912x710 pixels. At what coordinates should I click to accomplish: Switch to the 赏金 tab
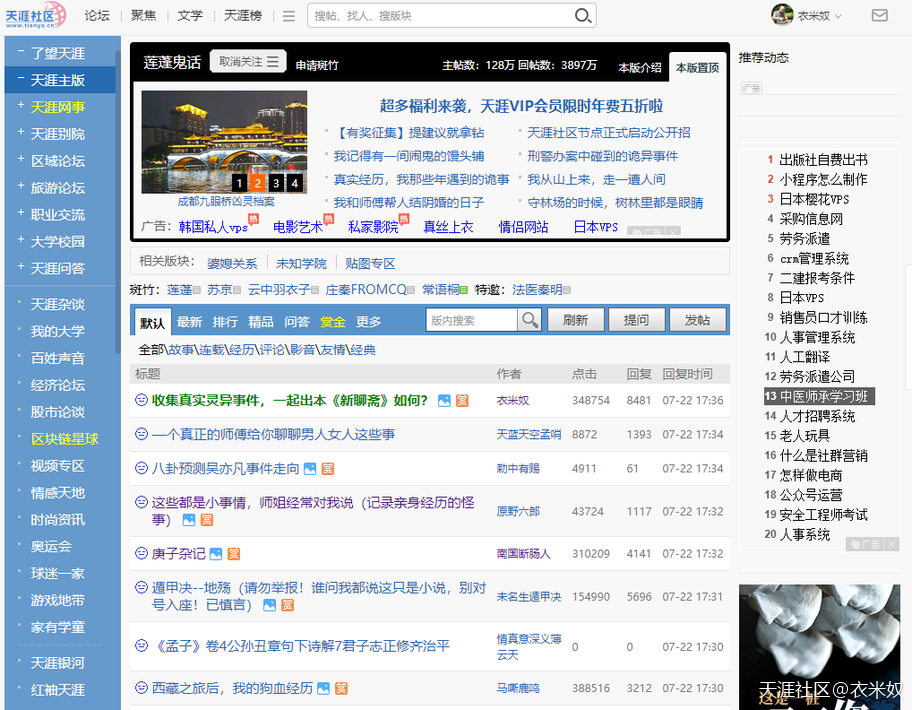(x=333, y=322)
